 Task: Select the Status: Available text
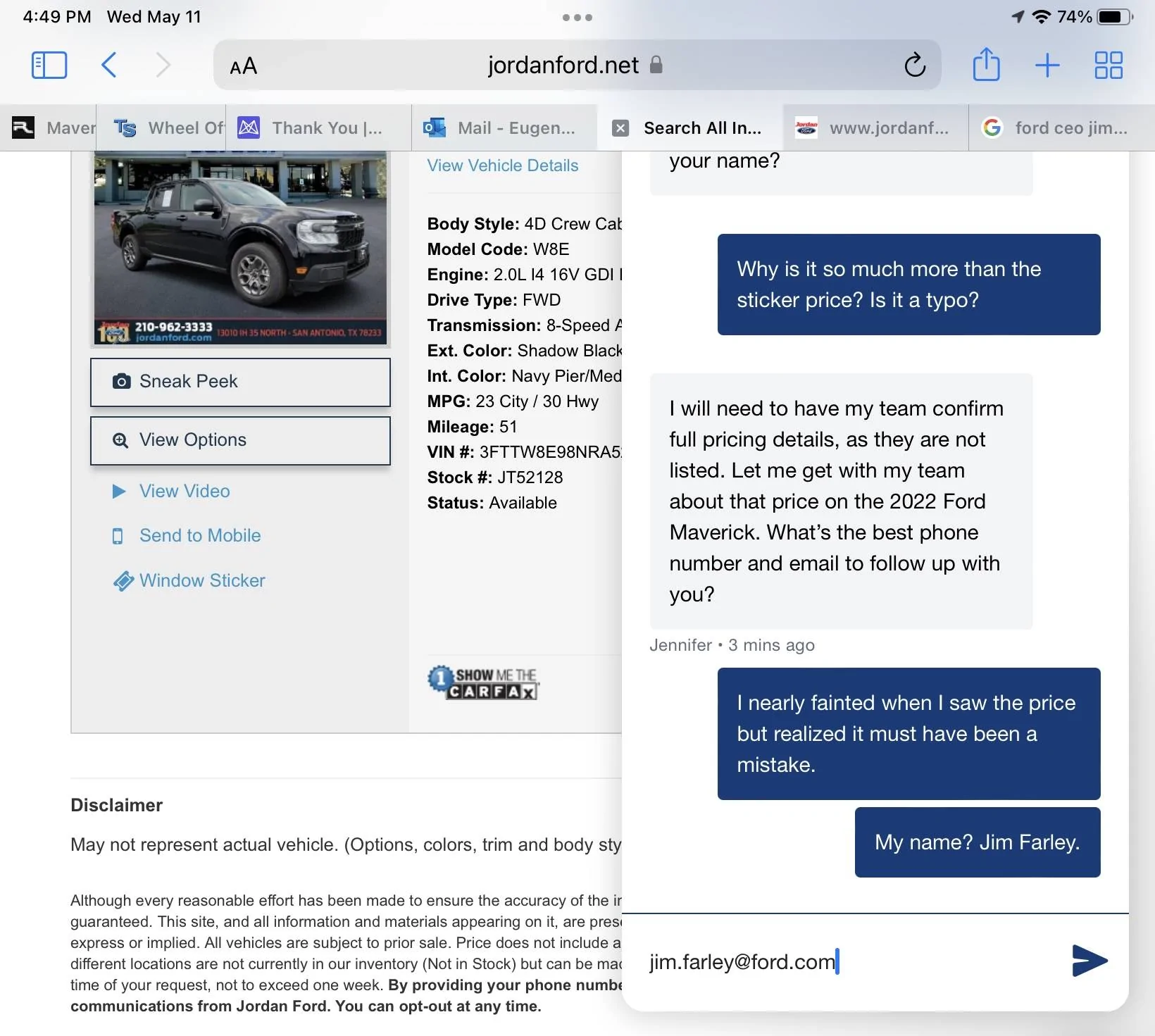coord(492,503)
